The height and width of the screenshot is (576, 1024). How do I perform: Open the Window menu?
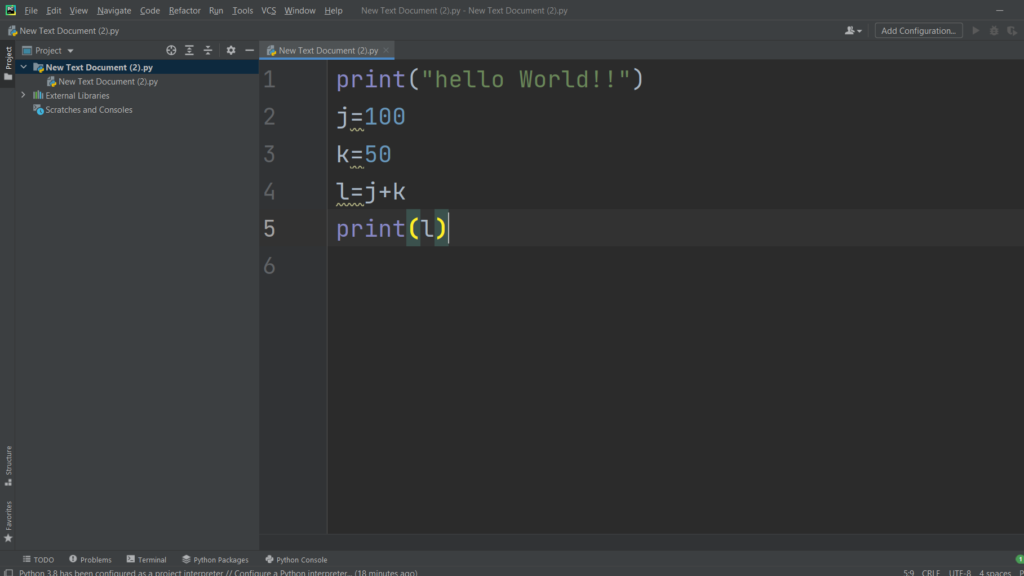coord(300,10)
